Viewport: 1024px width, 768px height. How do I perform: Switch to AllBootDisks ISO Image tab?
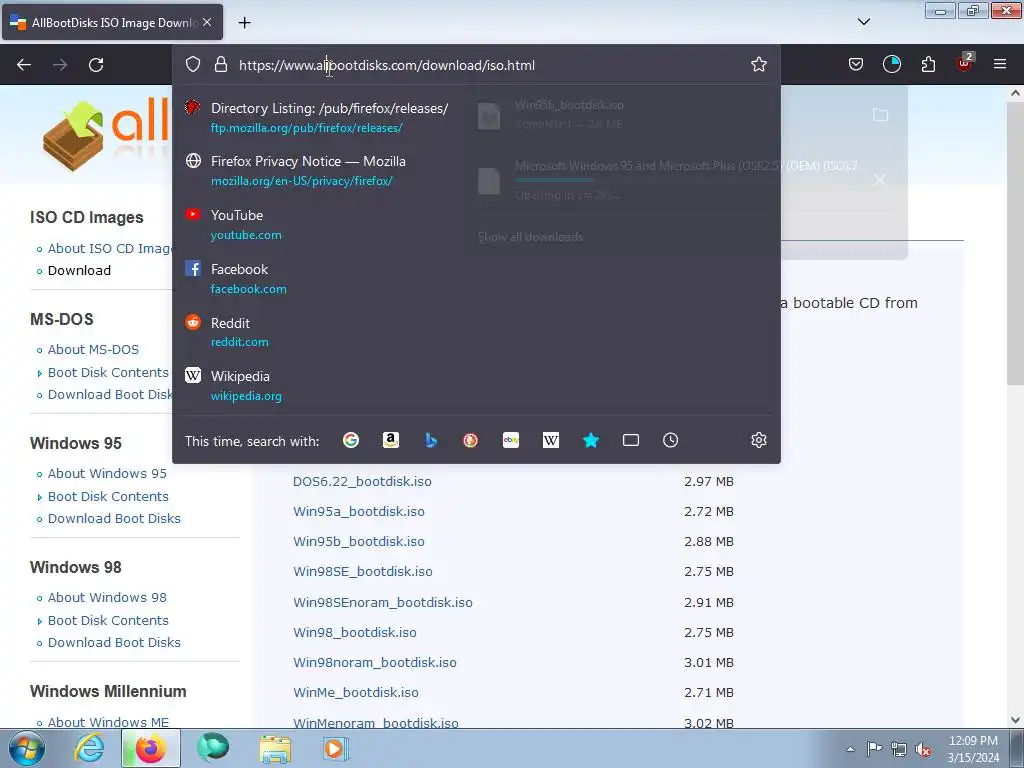click(x=113, y=22)
